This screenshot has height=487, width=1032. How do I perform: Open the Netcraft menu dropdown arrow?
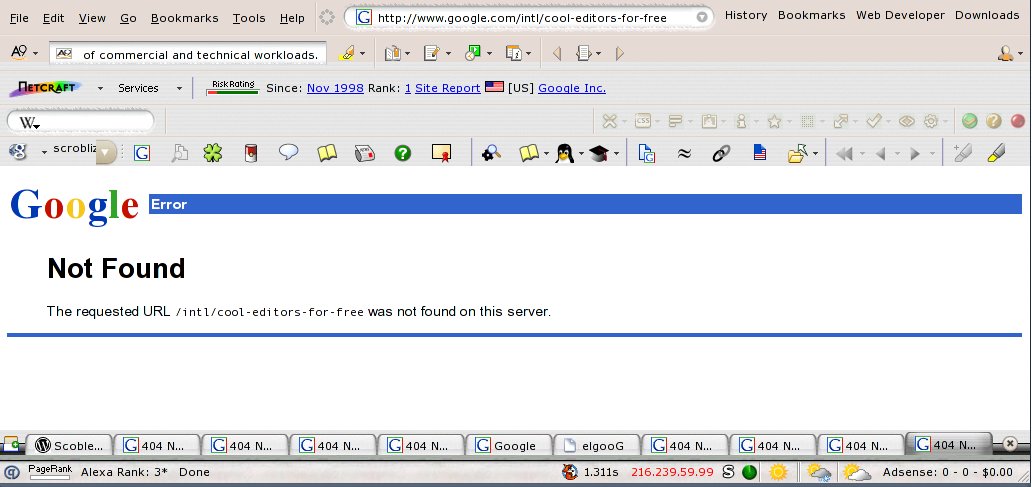pyautogui.click(x=100, y=88)
